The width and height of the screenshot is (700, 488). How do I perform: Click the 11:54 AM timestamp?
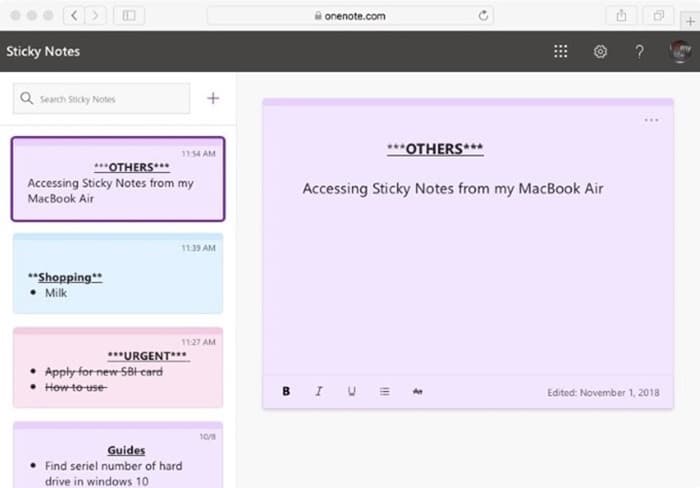coord(198,154)
